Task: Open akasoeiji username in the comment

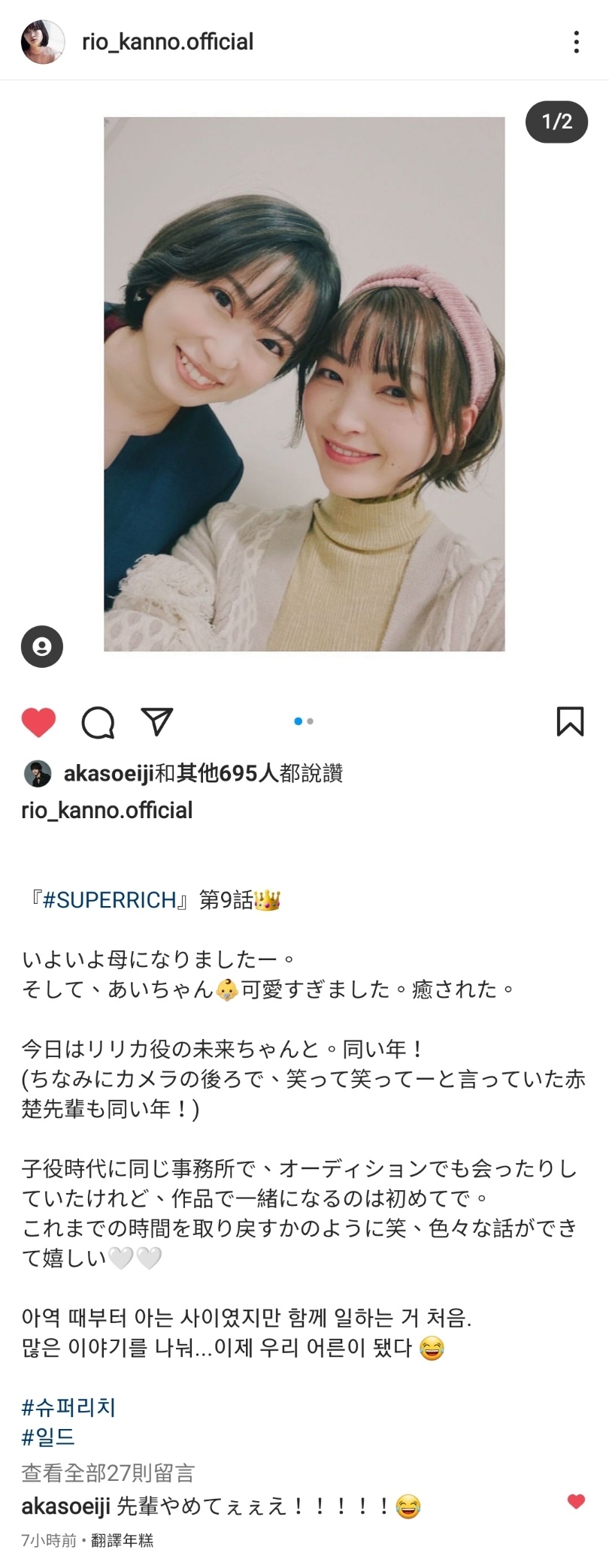Action: point(66,1506)
